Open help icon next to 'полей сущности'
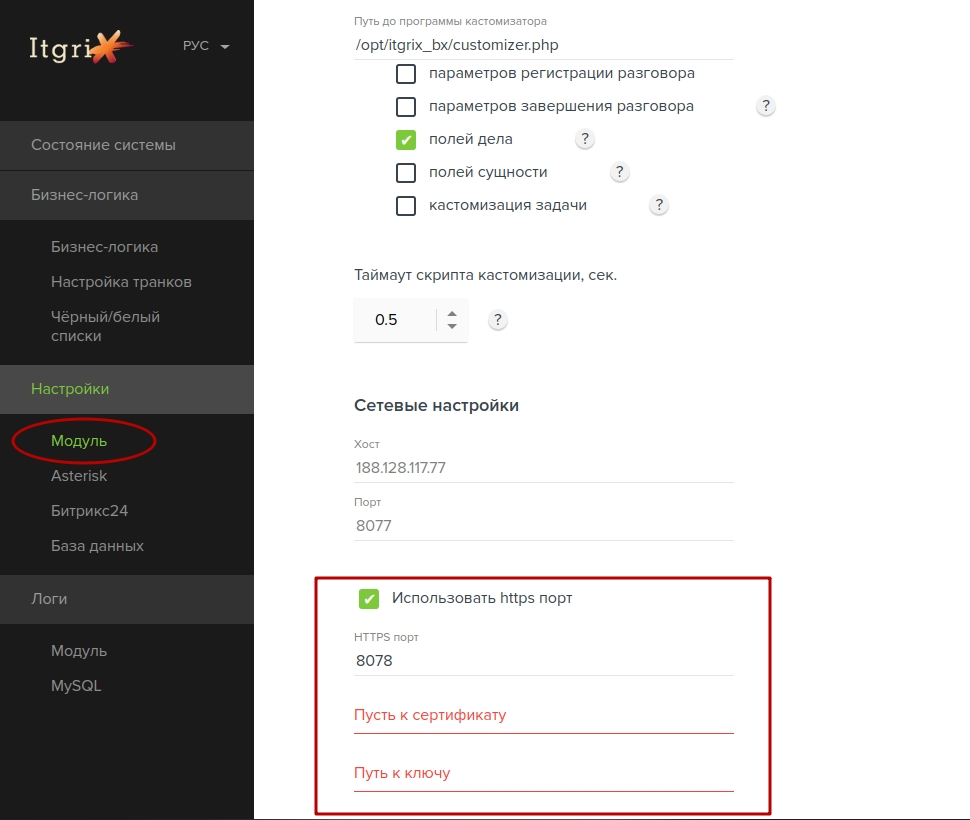 [x=619, y=172]
